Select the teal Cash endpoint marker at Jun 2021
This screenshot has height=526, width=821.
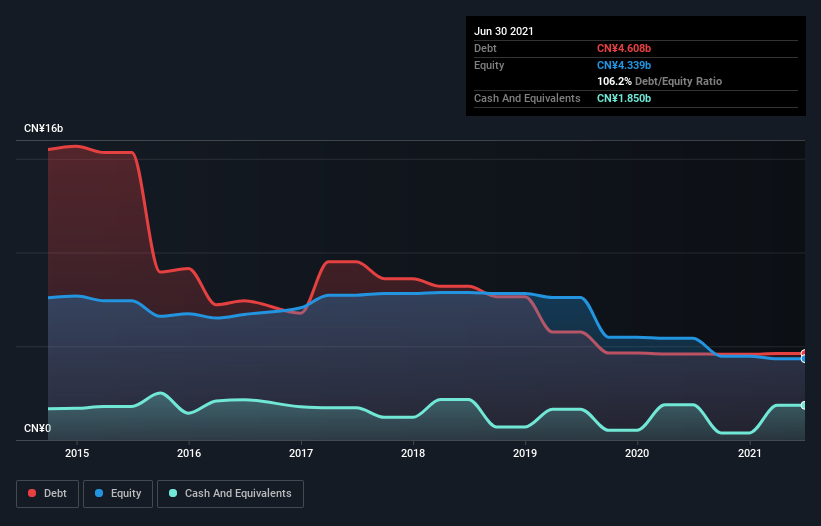tap(804, 405)
